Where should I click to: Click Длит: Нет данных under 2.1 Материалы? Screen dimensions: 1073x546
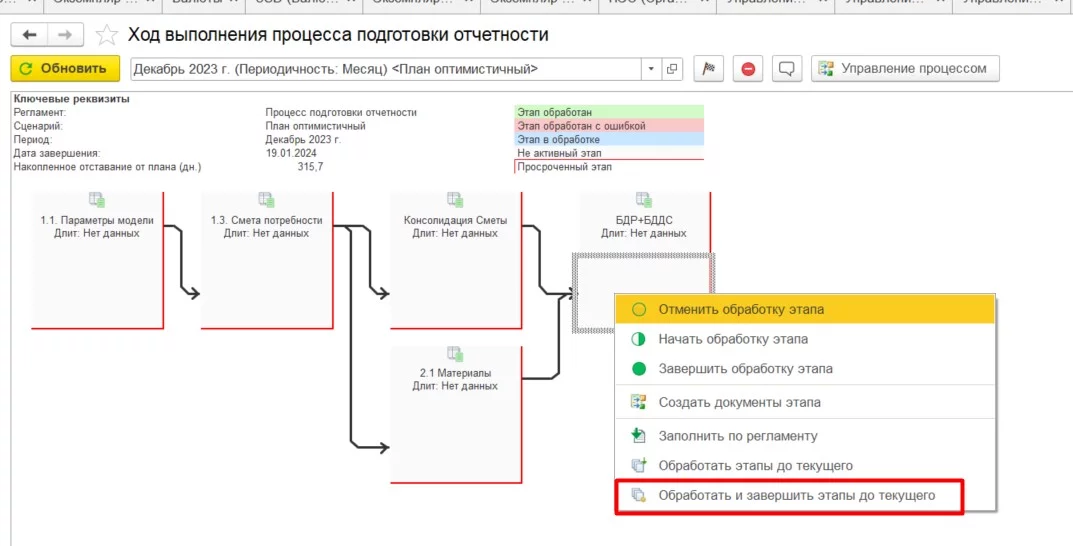point(455,386)
